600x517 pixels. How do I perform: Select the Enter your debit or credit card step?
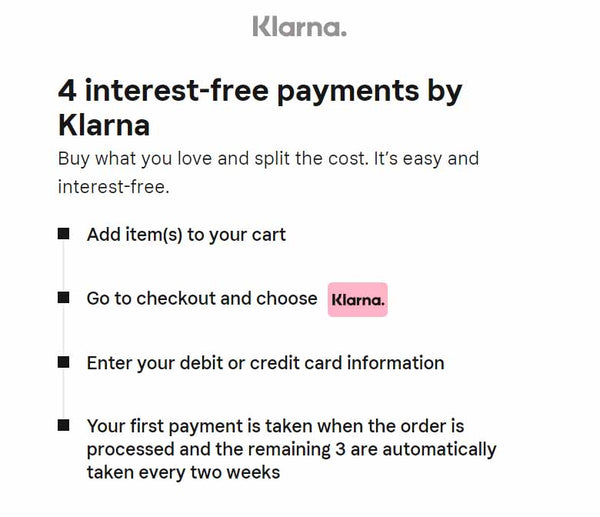[x=265, y=362]
